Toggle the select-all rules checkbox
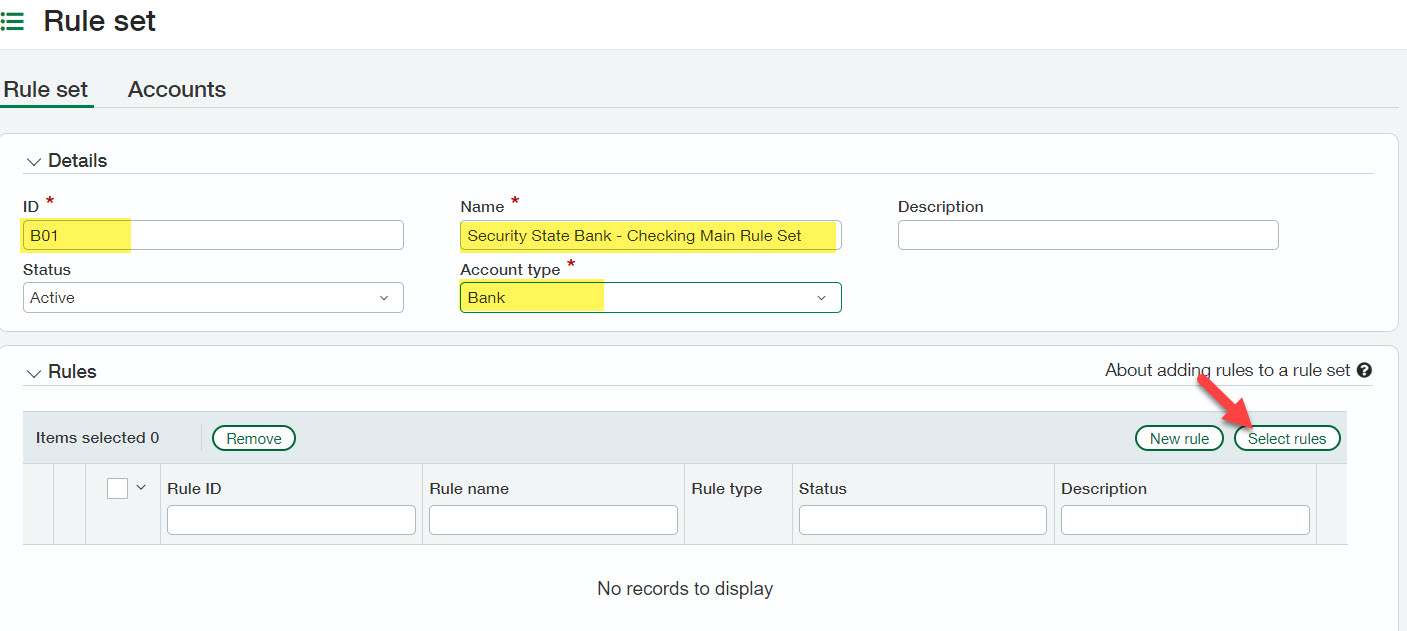1407x631 pixels. point(117,488)
